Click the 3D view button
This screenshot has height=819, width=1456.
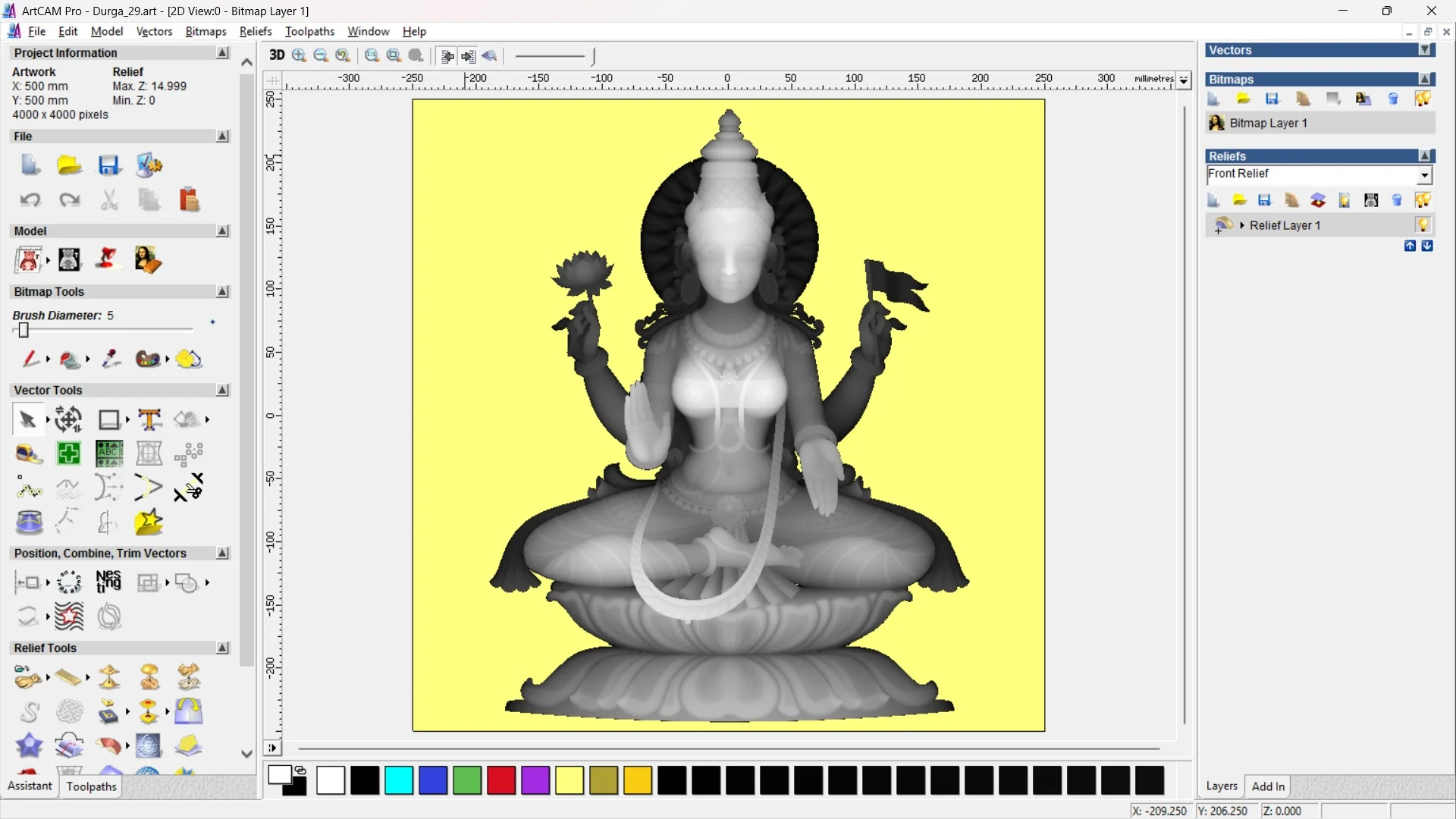pyautogui.click(x=277, y=55)
